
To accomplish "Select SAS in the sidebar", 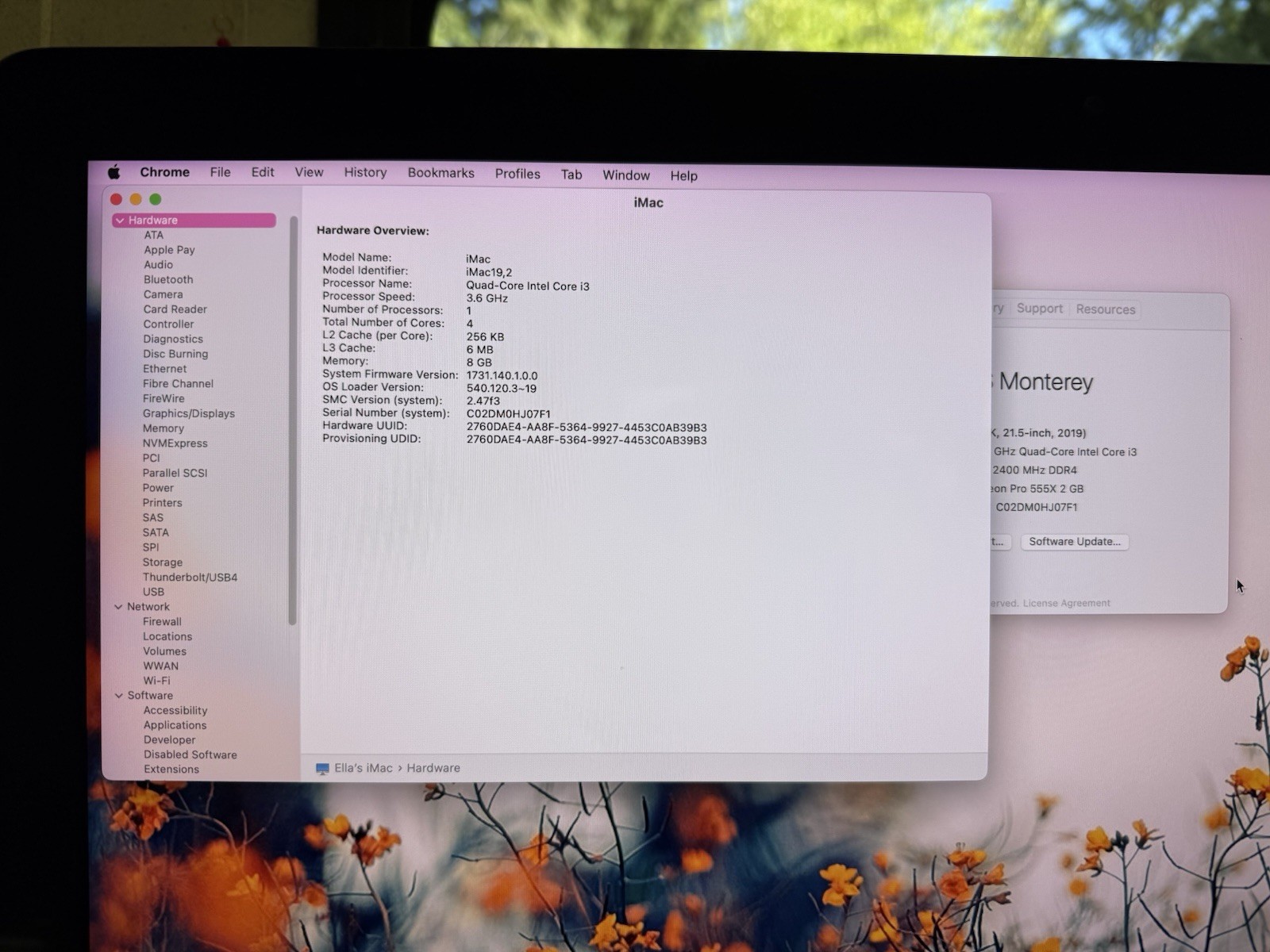I will click(x=152, y=517).
